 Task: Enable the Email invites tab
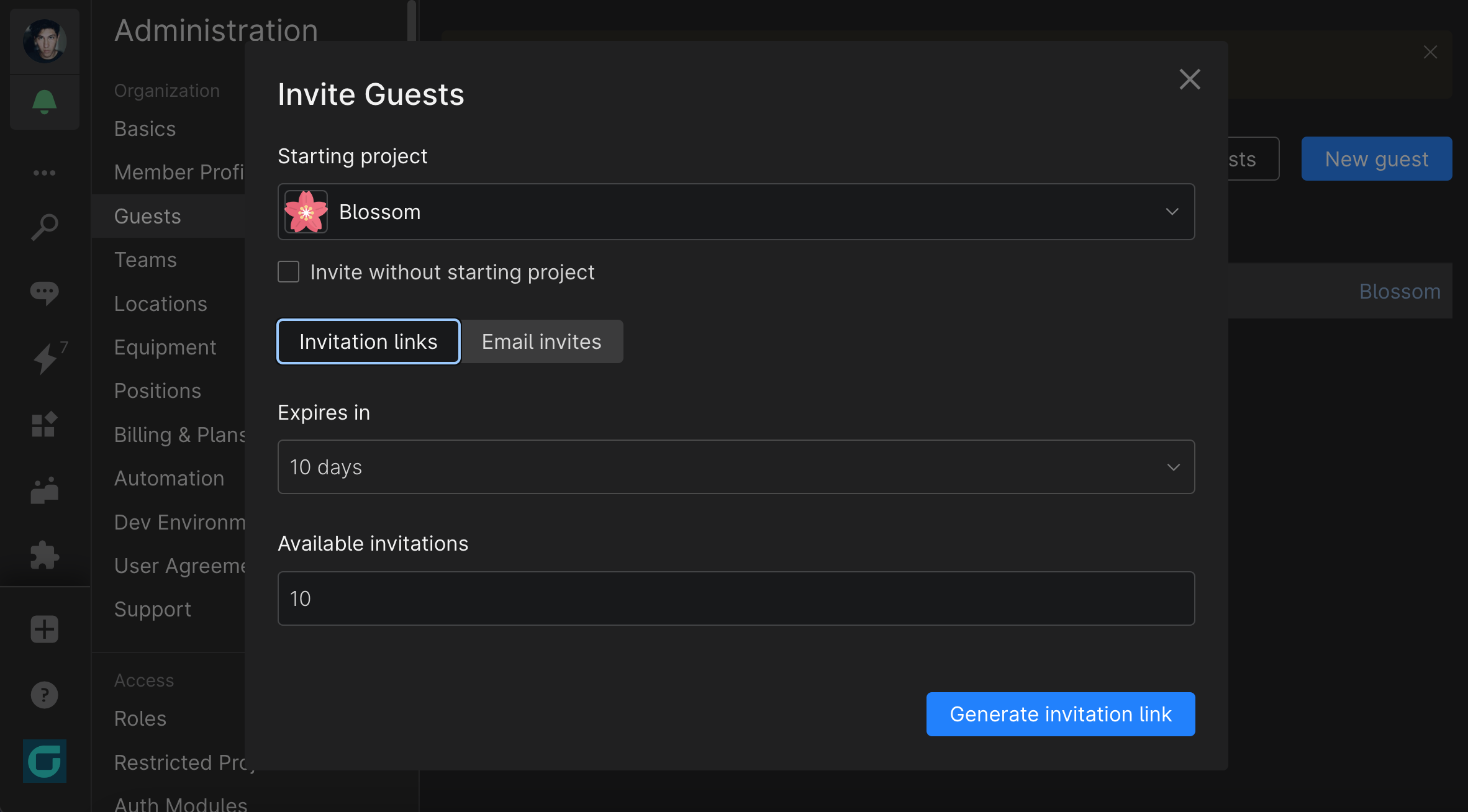(x=541, y=341)
